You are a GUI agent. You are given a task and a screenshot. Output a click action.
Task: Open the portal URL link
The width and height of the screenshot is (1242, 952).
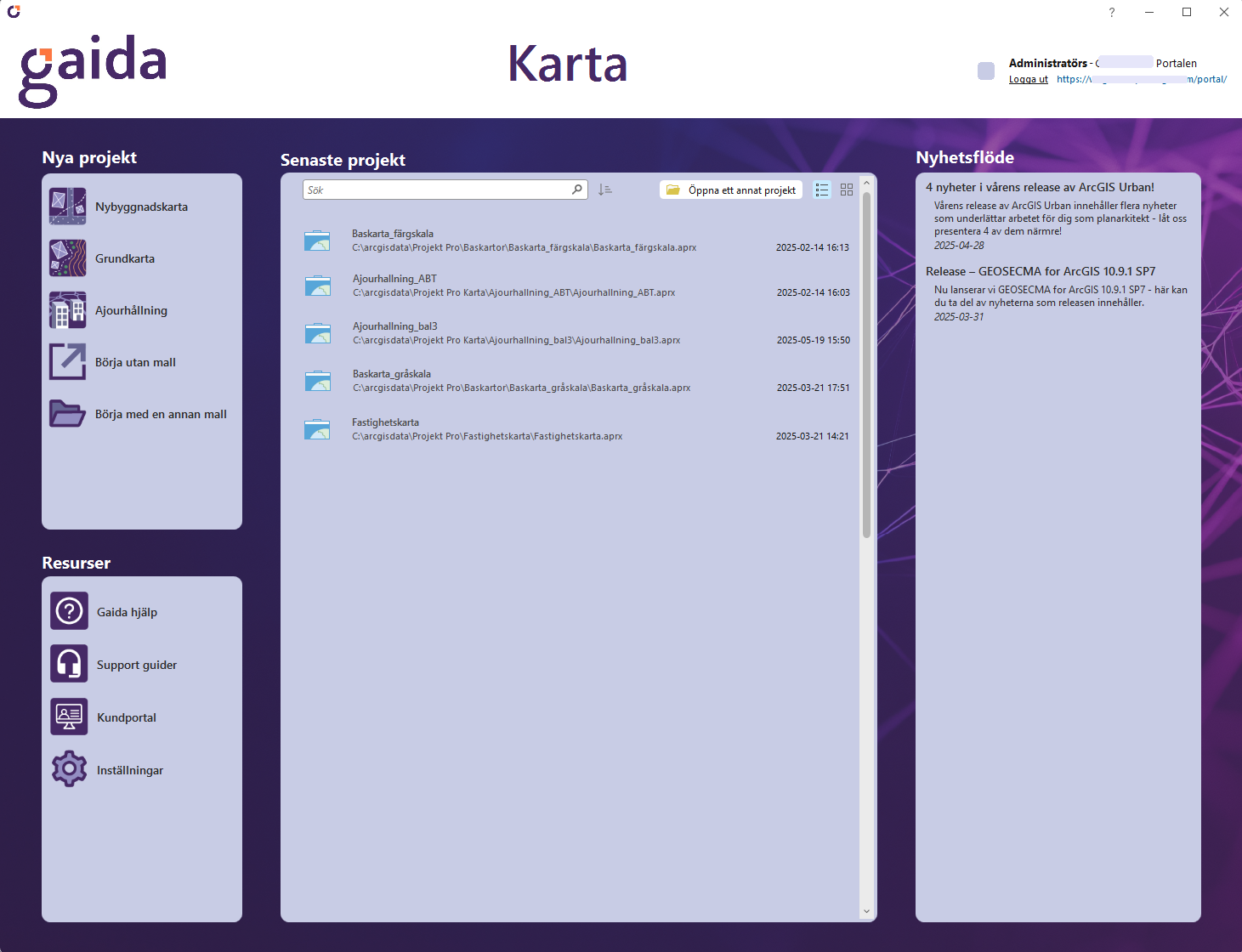1141,79
